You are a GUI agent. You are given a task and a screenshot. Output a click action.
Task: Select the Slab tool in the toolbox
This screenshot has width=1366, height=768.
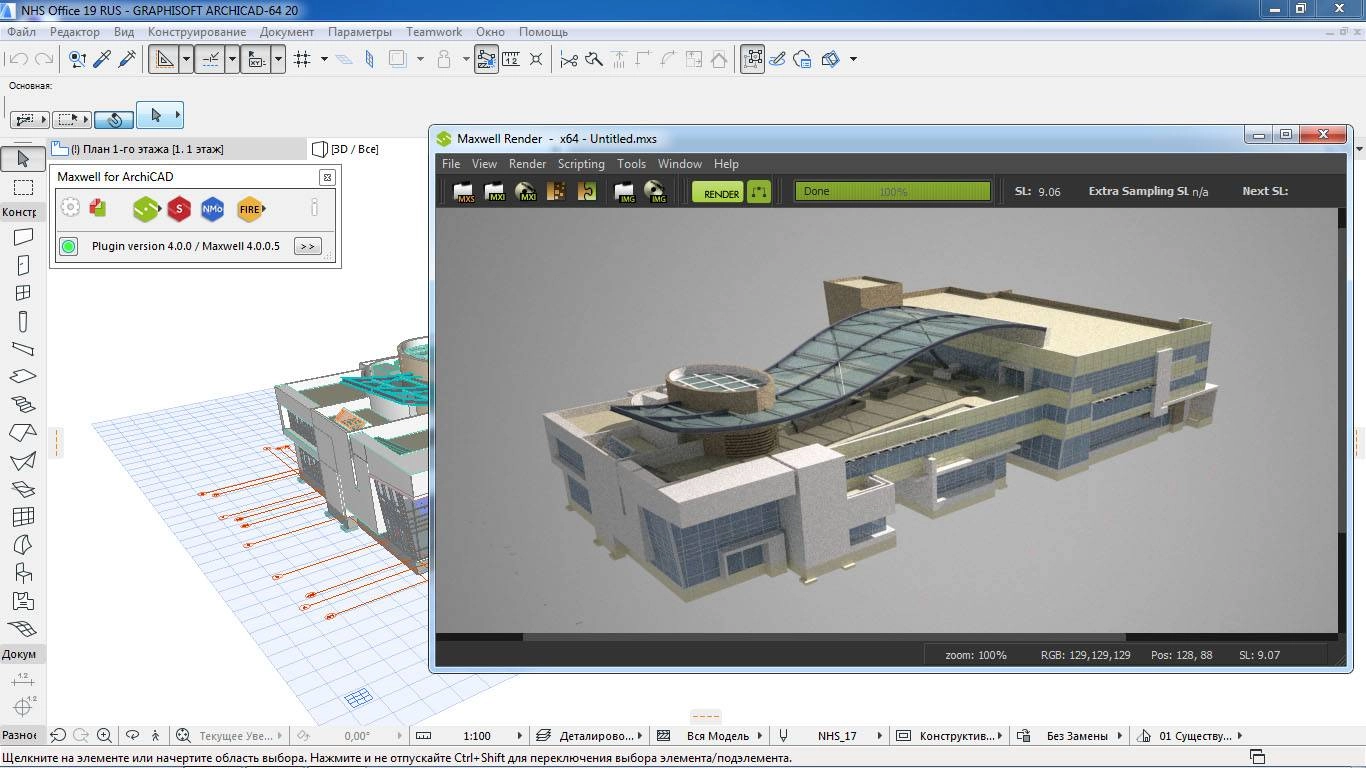click(23, 377)
